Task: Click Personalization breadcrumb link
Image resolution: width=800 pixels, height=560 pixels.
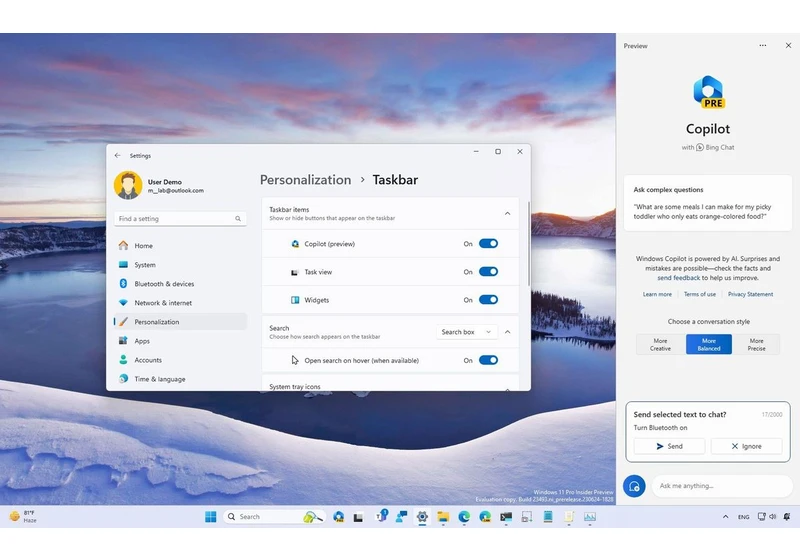Action: click(x=306, y=180)
